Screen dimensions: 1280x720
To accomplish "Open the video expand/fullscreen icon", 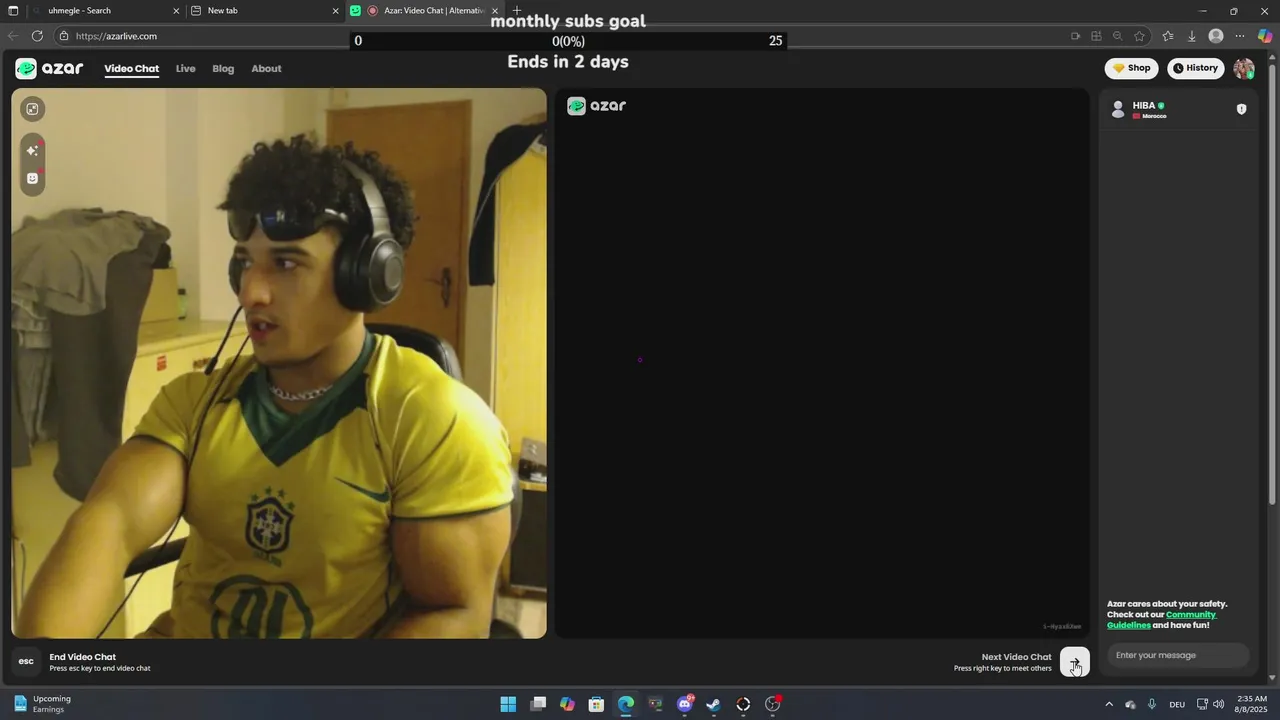I will 32,109.
